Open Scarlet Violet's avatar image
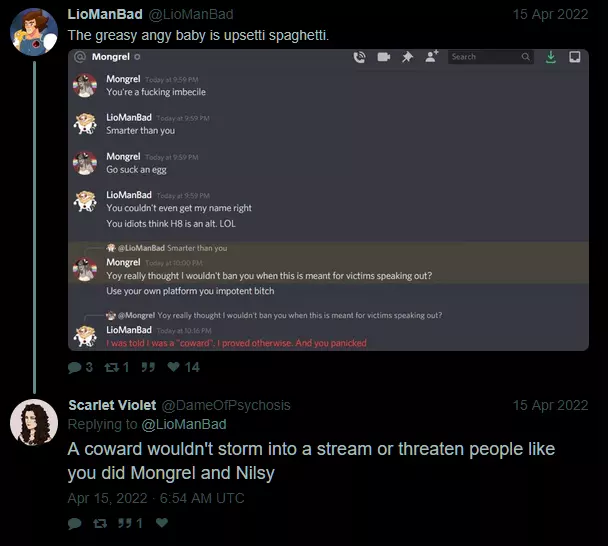608x546 pixels. pyautogui.click(x=34, y=422)
